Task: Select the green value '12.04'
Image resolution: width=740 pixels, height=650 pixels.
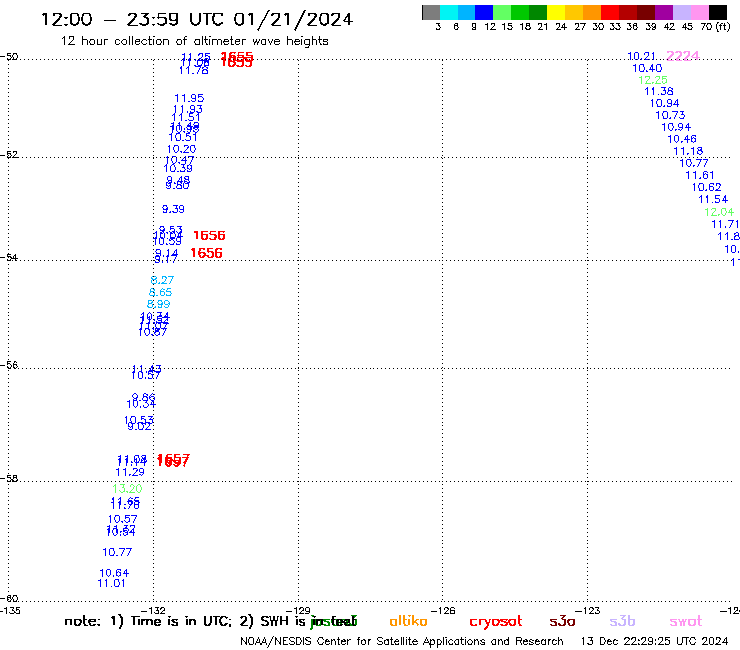Action: [719, 212]
